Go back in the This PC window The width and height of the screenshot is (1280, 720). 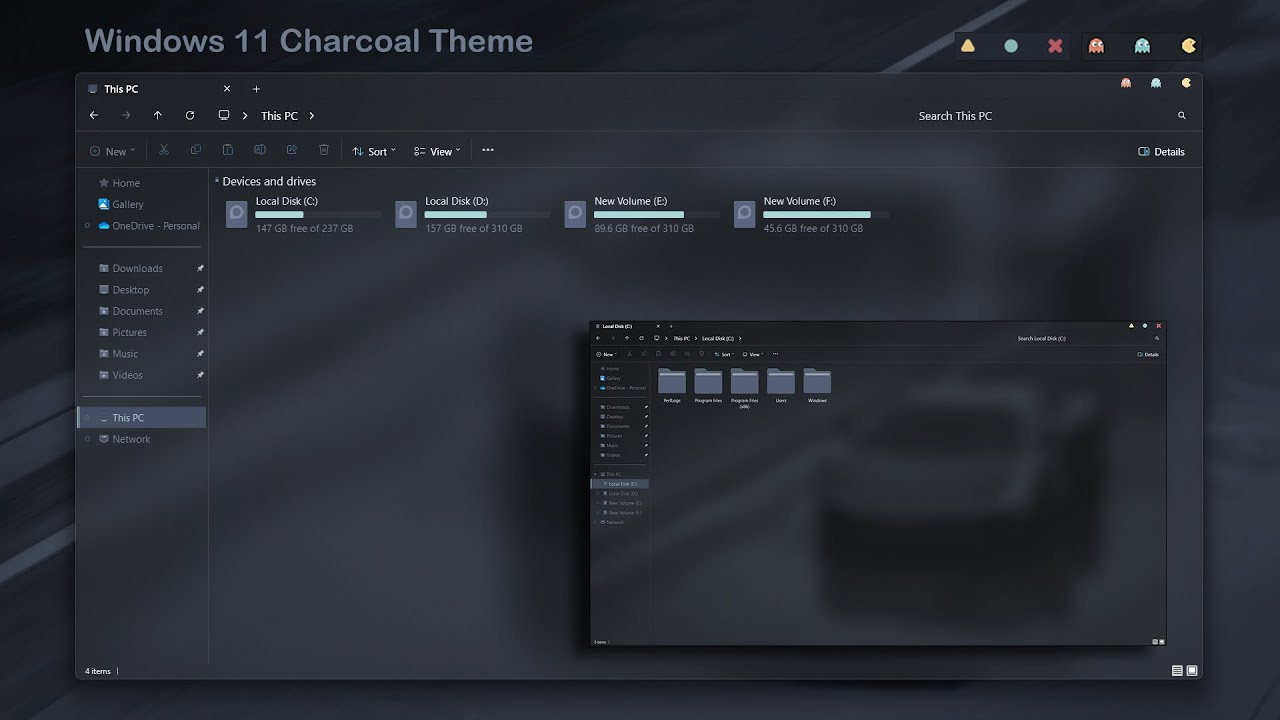point(94,115)
